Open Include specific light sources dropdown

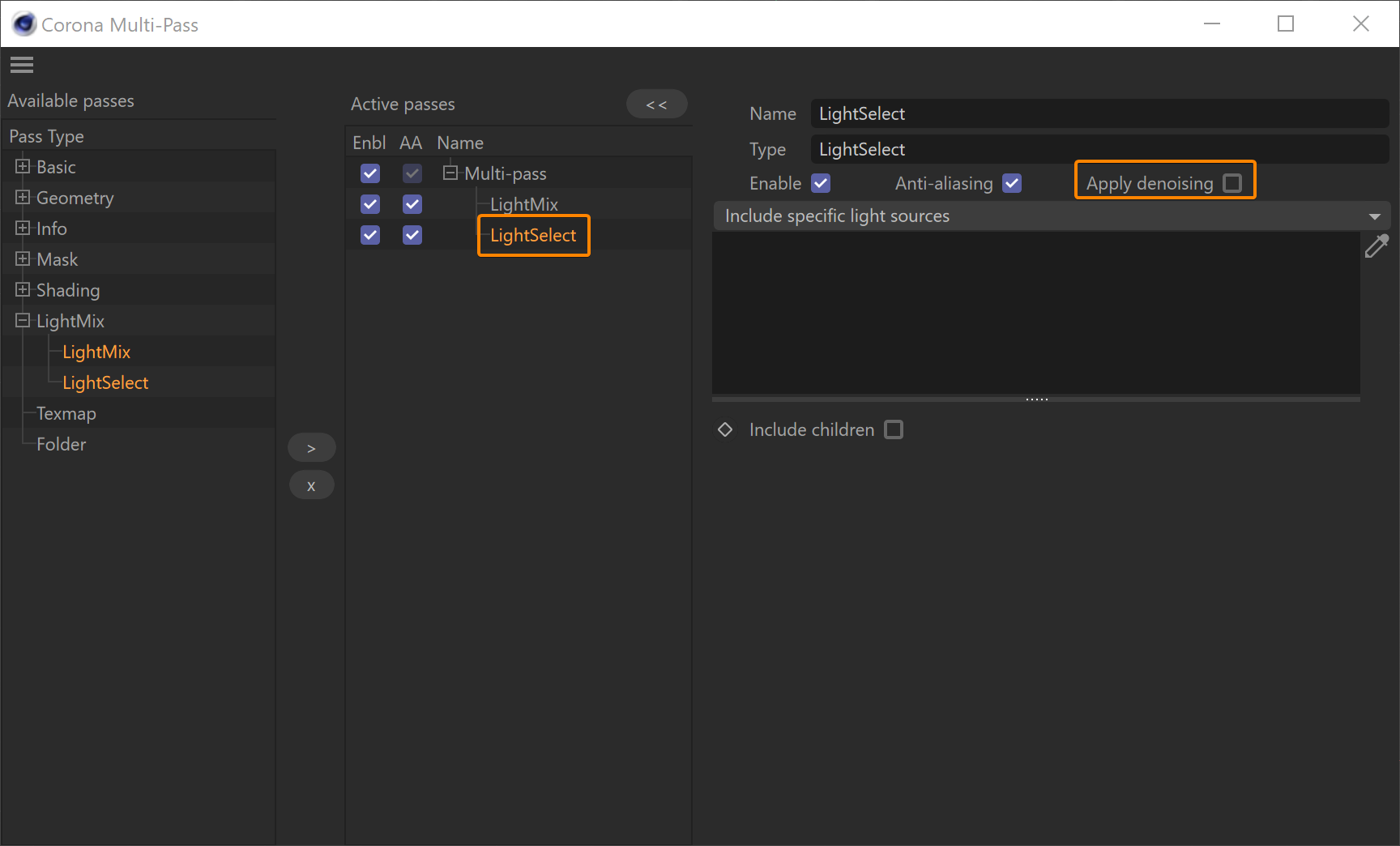tap(1052, 216)
